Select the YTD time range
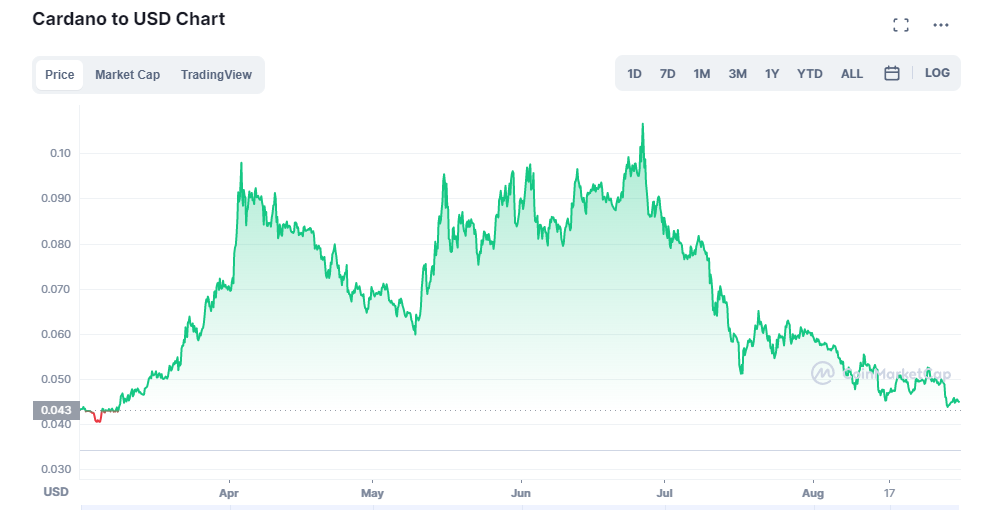Image resolution: width=987 pixels, height=510 pixels. pos(809,74)
